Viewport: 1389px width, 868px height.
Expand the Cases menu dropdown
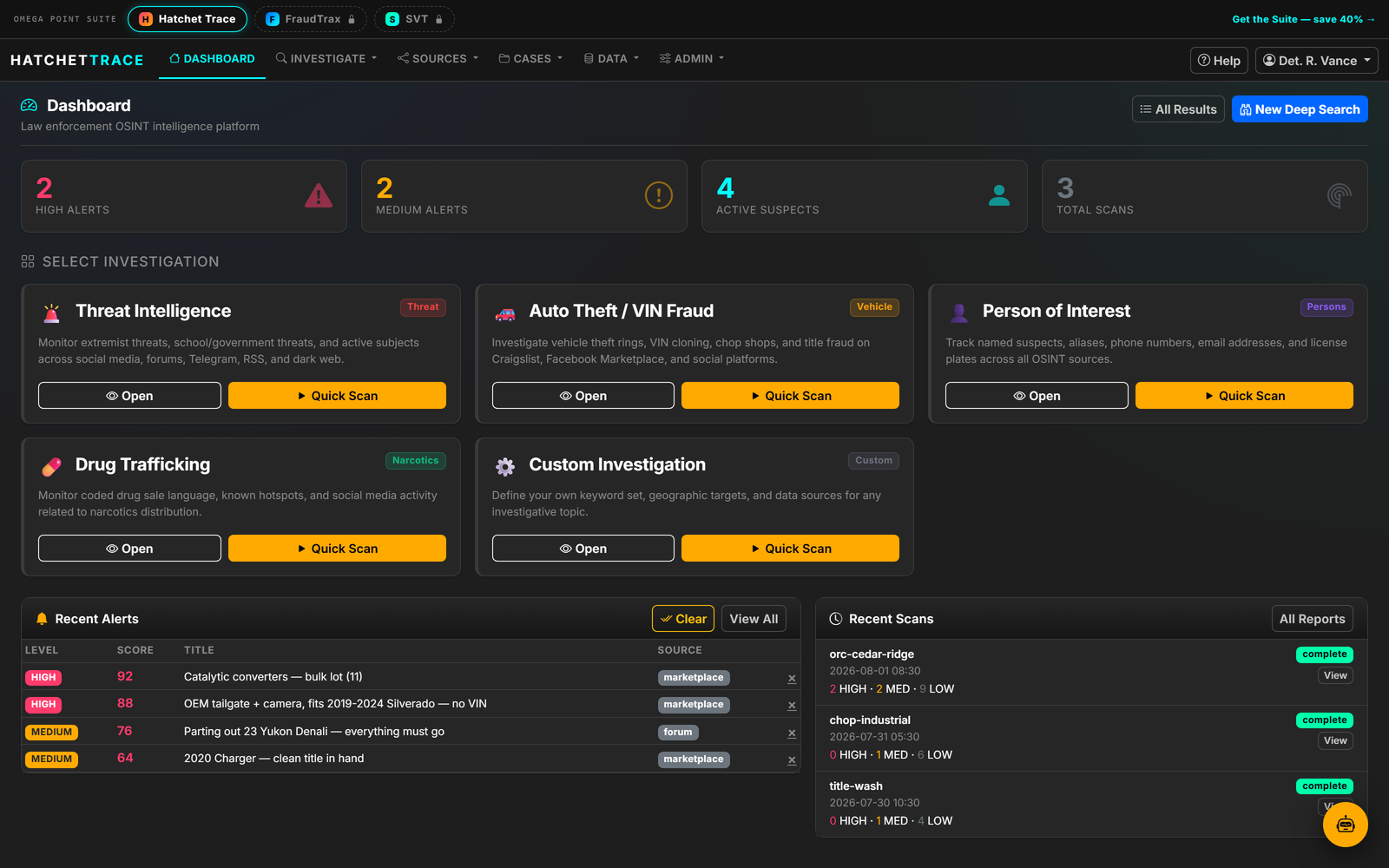pos(531,58)
